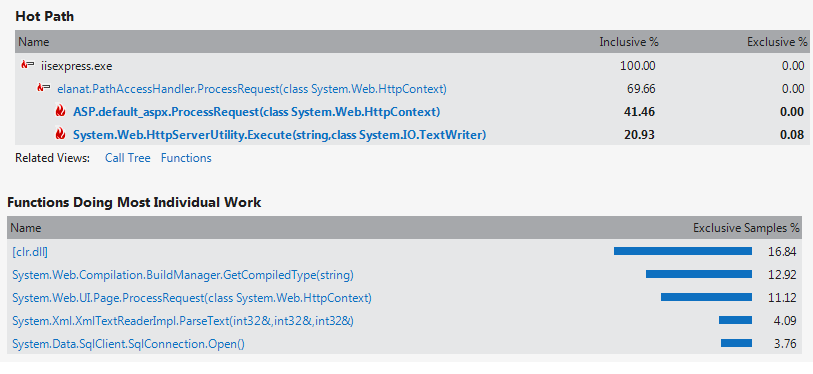
Task: Click the flame icon next to System.Web.HttpServerUtility.Execute
Action: [x=61, y=134]
